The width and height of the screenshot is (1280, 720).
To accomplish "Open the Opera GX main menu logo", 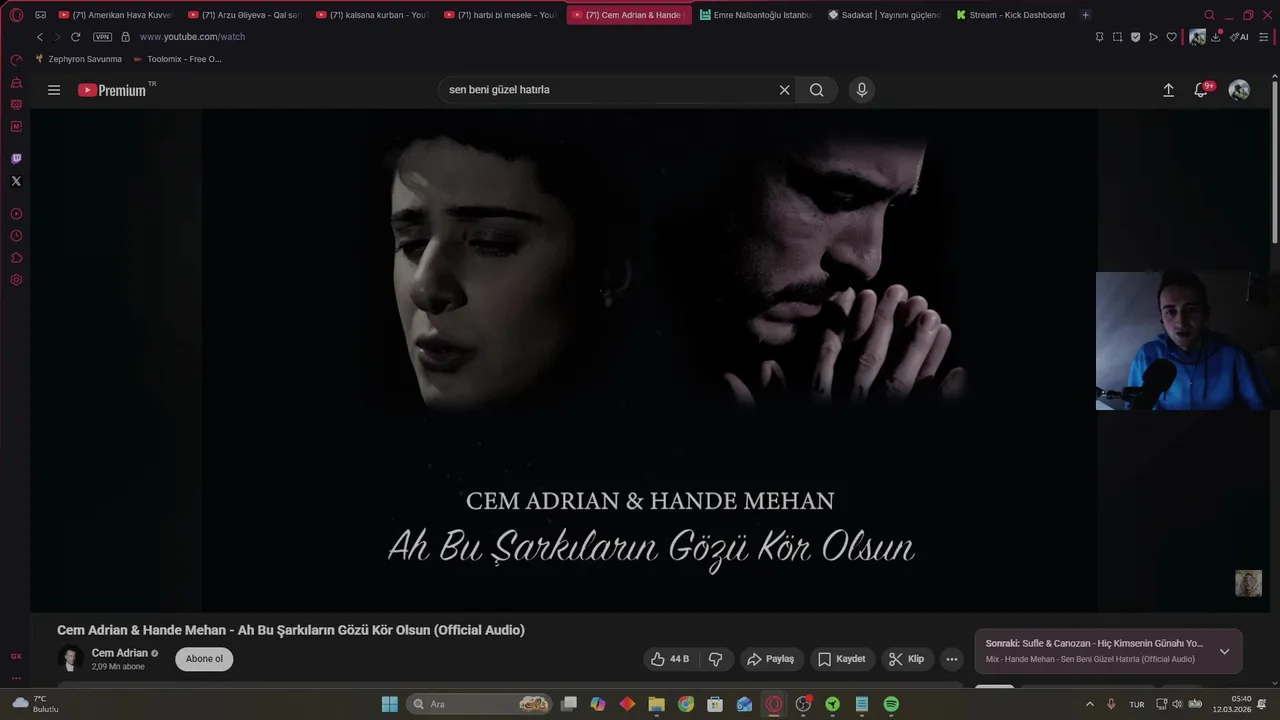I will [x=16, y=15].
